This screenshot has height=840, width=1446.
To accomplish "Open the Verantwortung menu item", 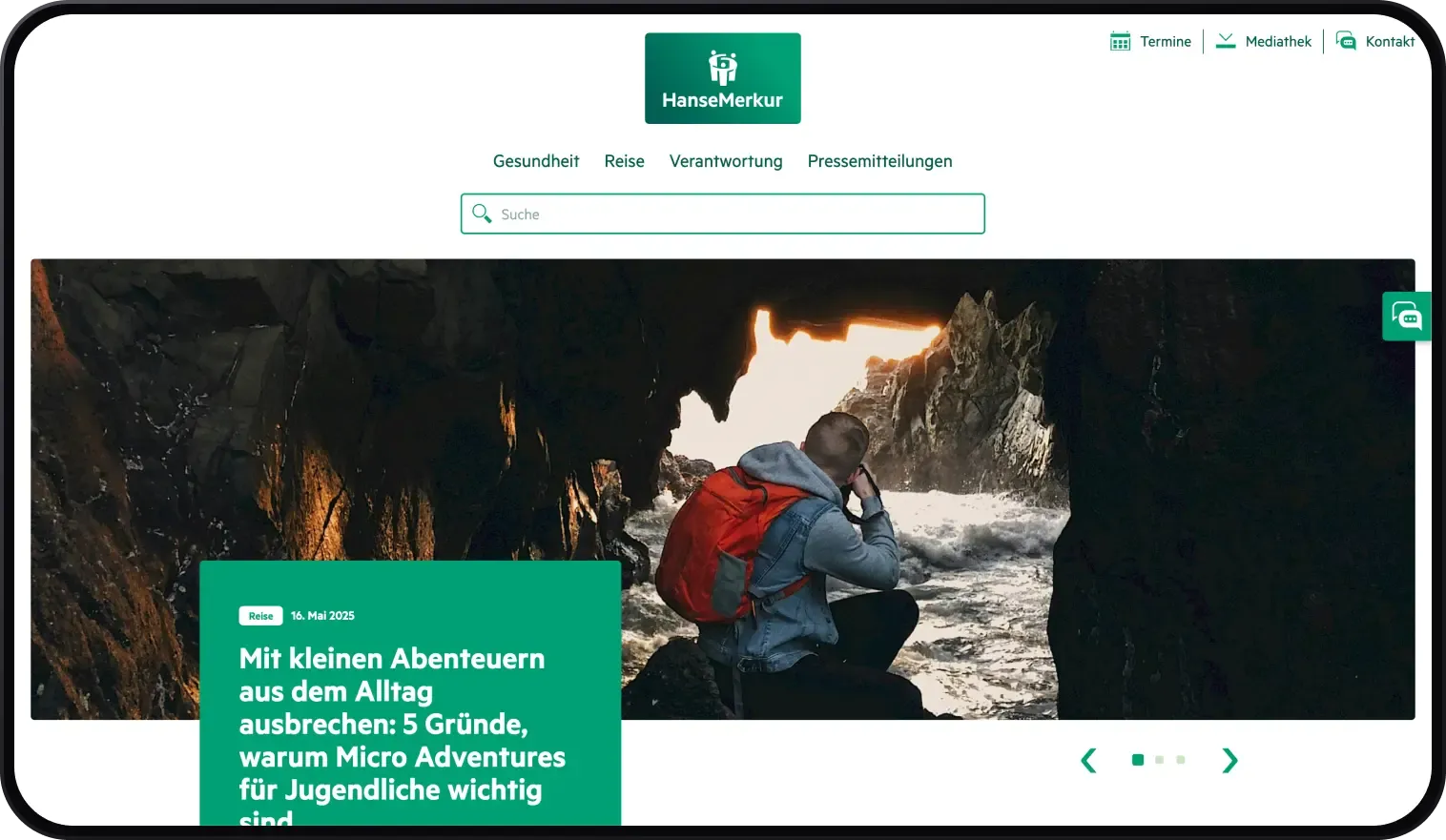I will click(x=726, y=161).
